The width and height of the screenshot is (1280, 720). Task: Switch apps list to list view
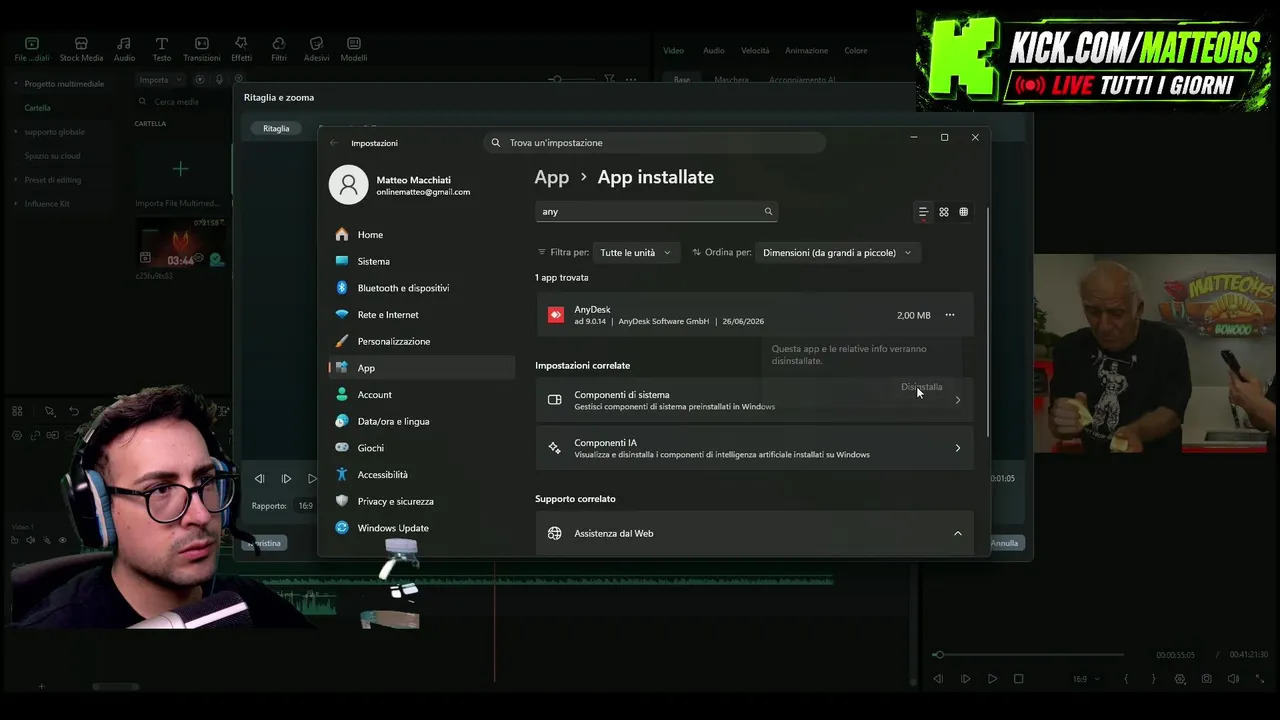coord(923,212)
